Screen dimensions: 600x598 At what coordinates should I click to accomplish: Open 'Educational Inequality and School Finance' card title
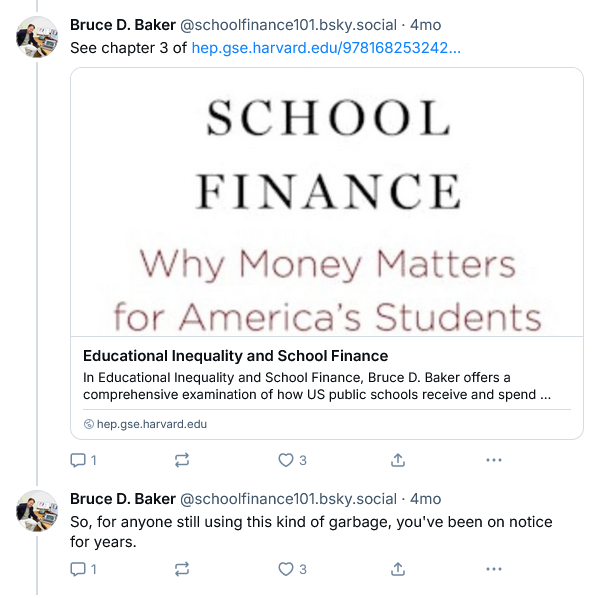coord(235,356)
